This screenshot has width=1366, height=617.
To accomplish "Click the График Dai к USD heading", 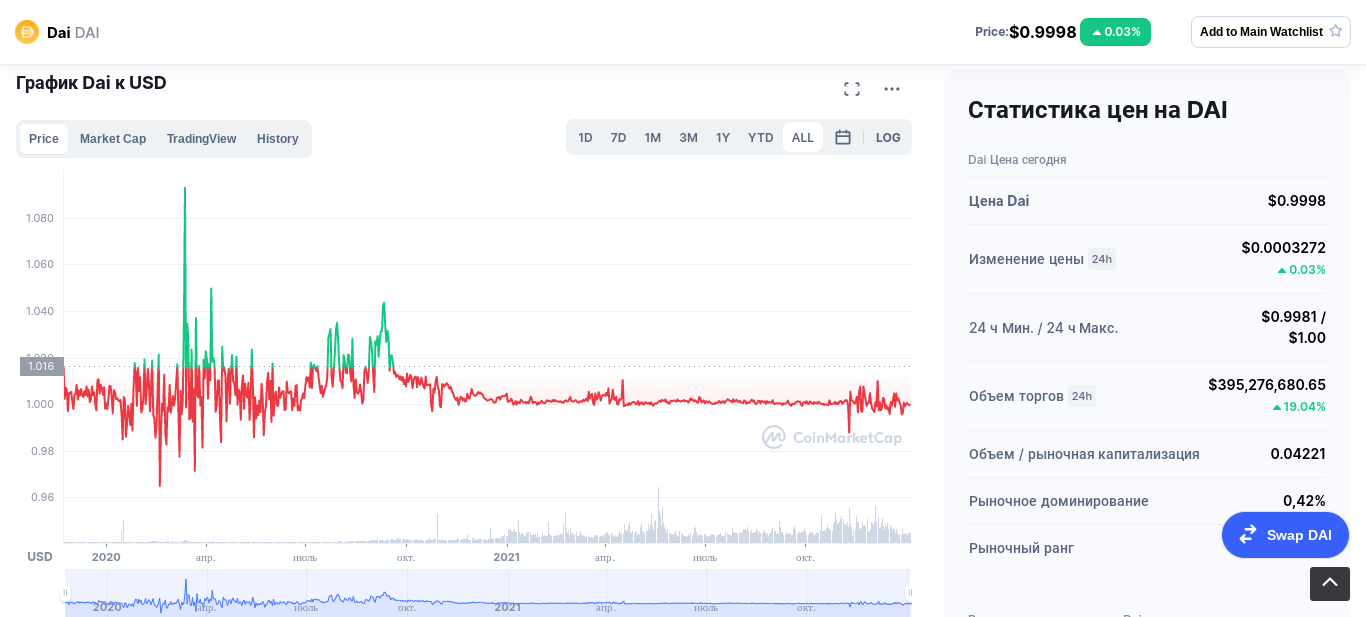I will (x=91, y=83).
